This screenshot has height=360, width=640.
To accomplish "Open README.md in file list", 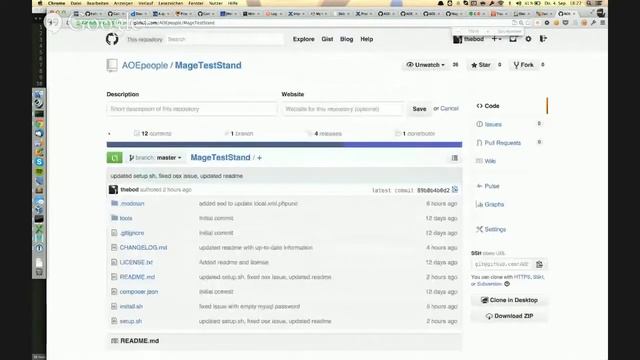I will 137,277.
